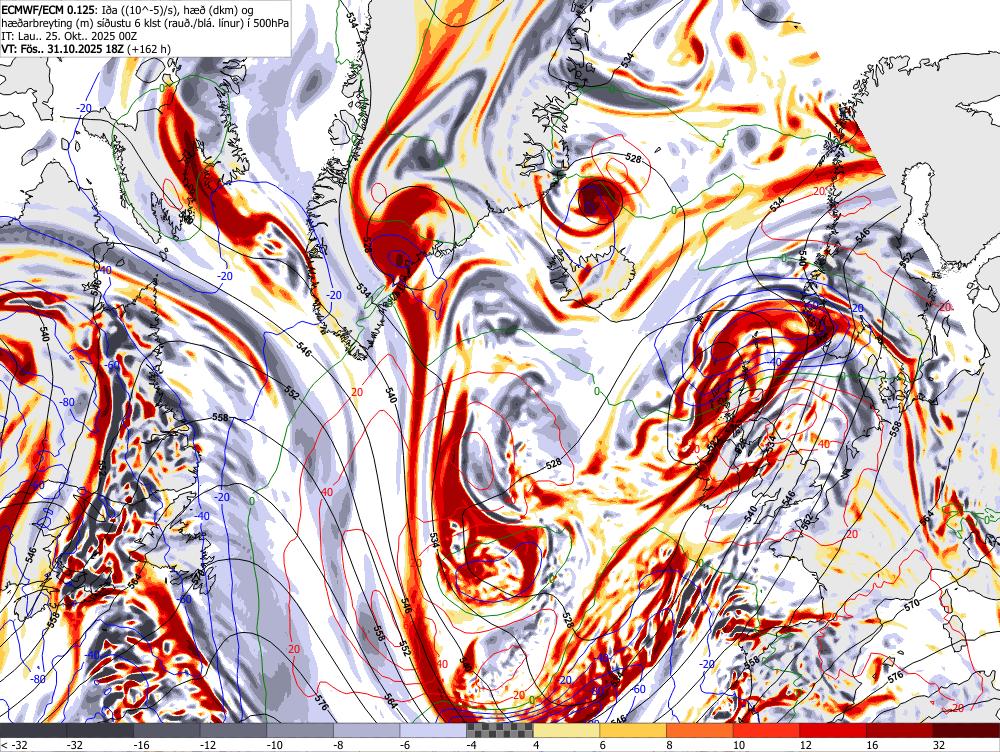Choose the pale blue-grey swatch labeled -8
The width and height of the screenshot is (1000, 752).
(367, 730)
